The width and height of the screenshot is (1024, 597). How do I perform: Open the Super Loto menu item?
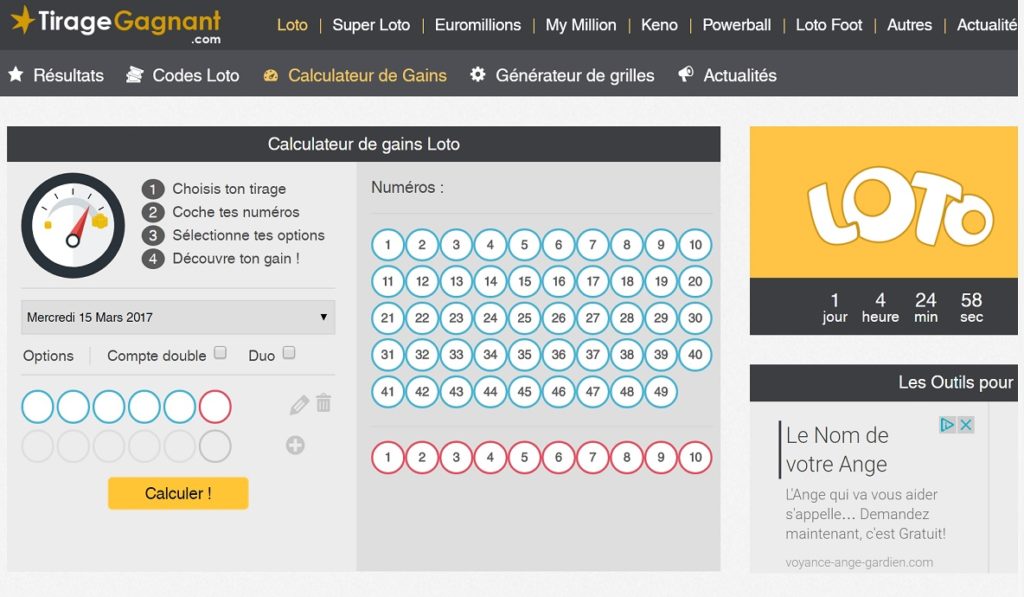pyautogui.click(x=371, y=25)
